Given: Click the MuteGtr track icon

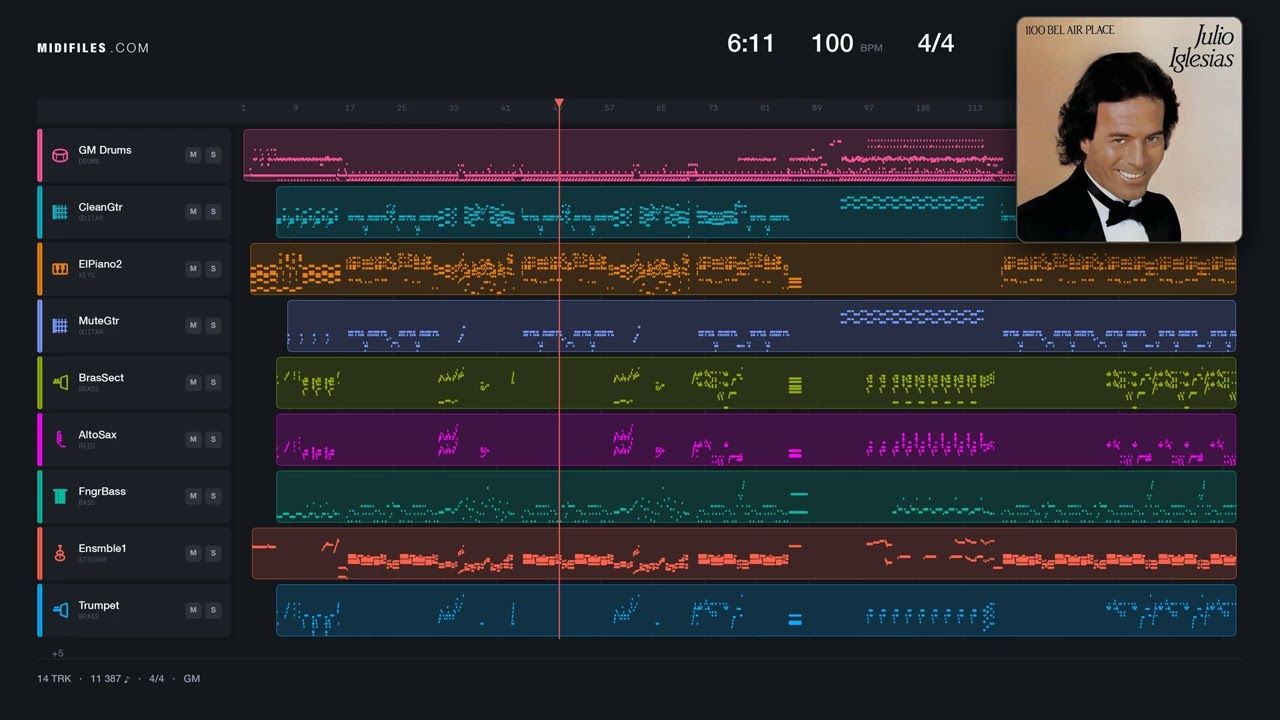Looking at the screenshot, I should 60,326.
